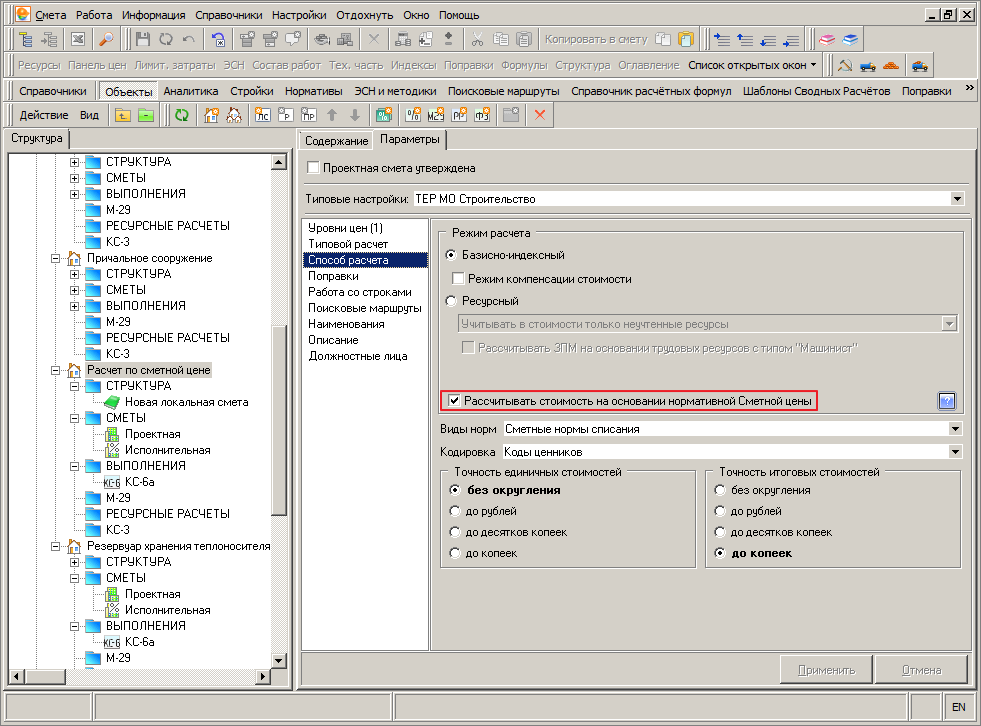Show more tabs via the » chevron
Image resolution: width=981 pixels, height=726 pixels.
pyautogui.click(x=969, y=88)
